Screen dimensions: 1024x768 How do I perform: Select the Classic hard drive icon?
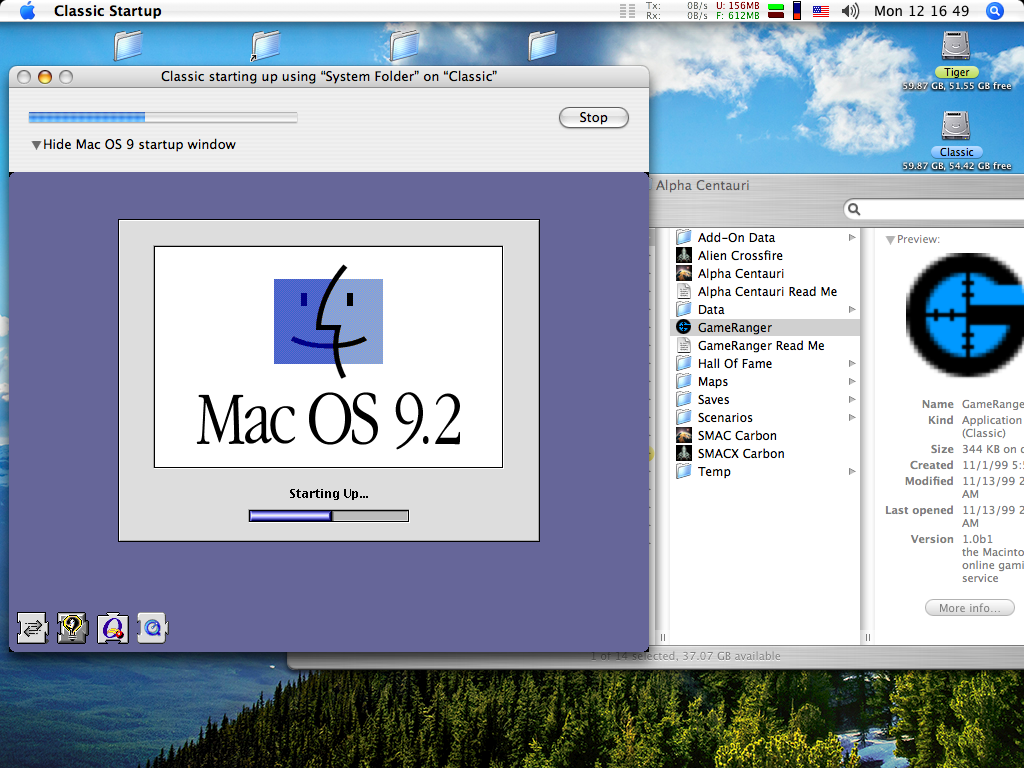(956, 126)
